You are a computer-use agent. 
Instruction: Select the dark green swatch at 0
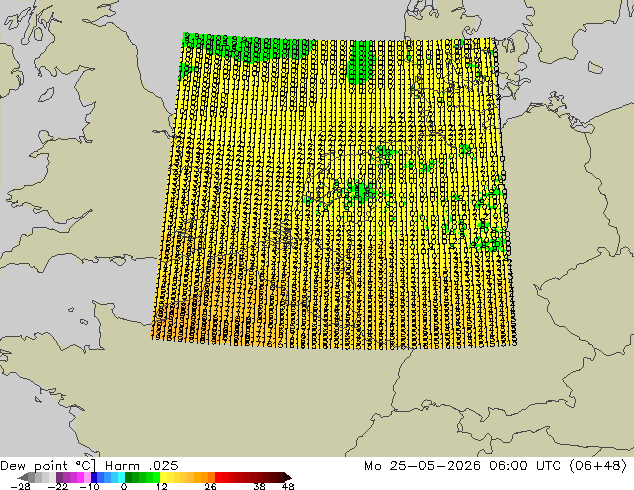129,477
